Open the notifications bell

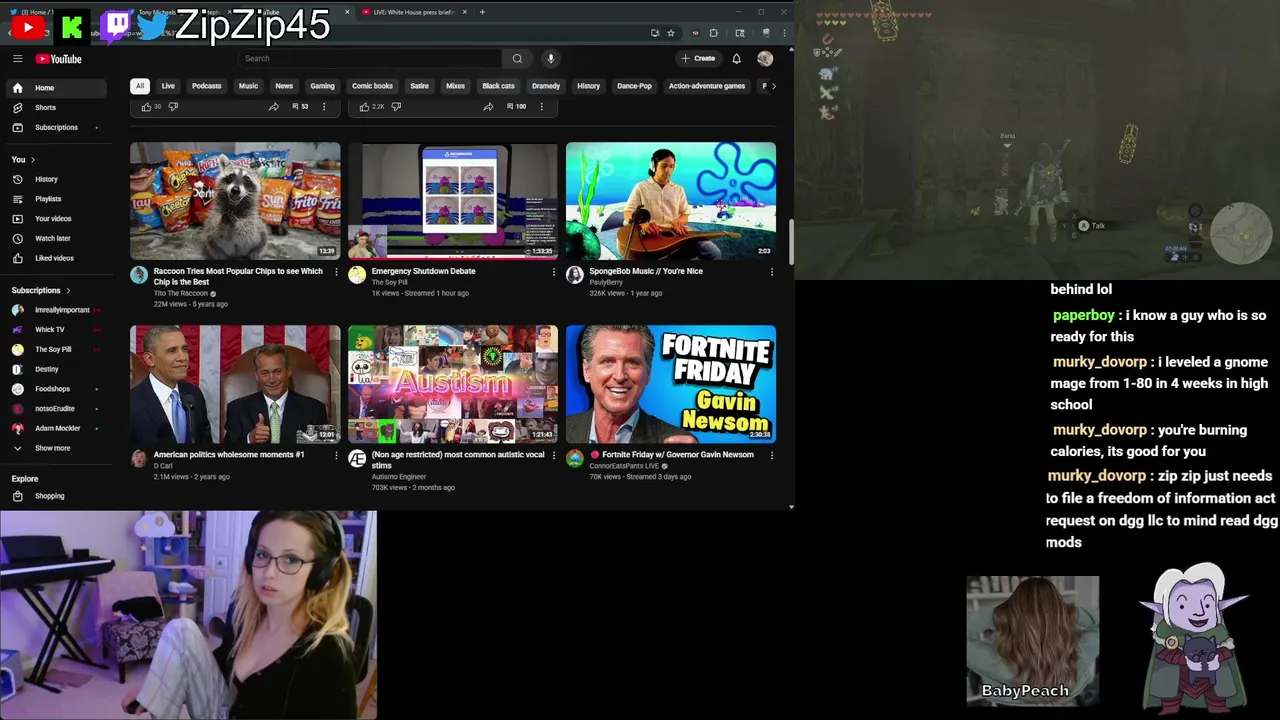click(x=736, y=59)
